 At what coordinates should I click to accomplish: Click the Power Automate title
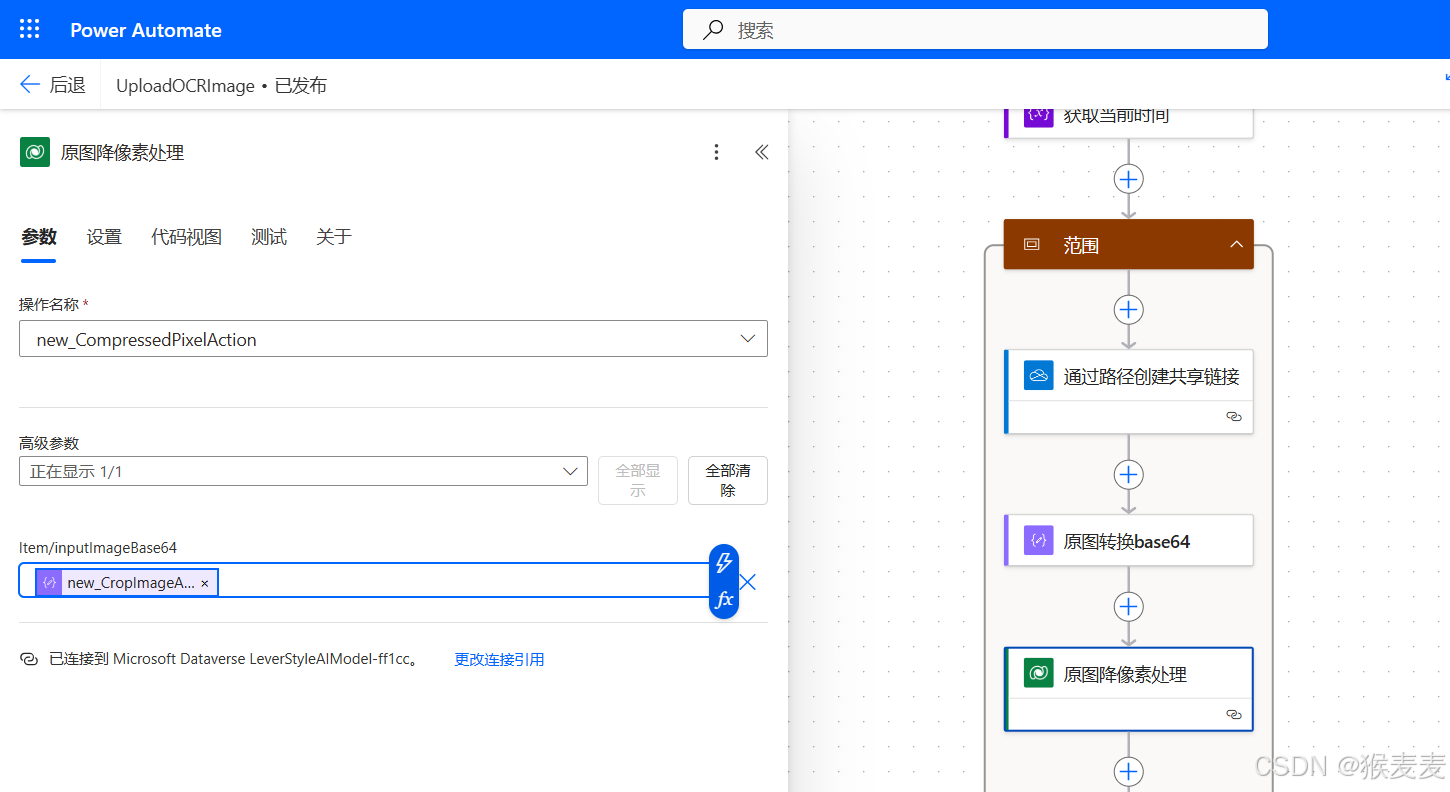click(146, 30)
